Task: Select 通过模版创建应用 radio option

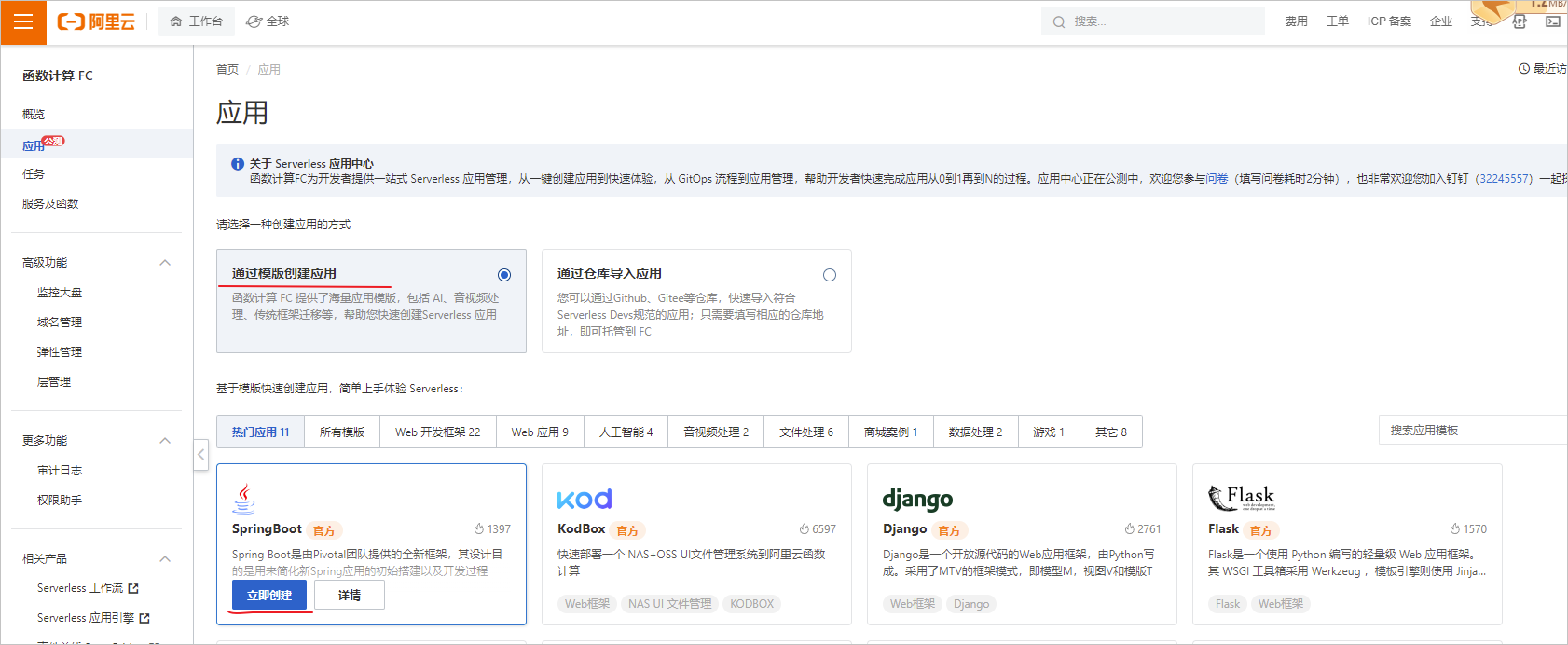Action: (x=504, y=275)
